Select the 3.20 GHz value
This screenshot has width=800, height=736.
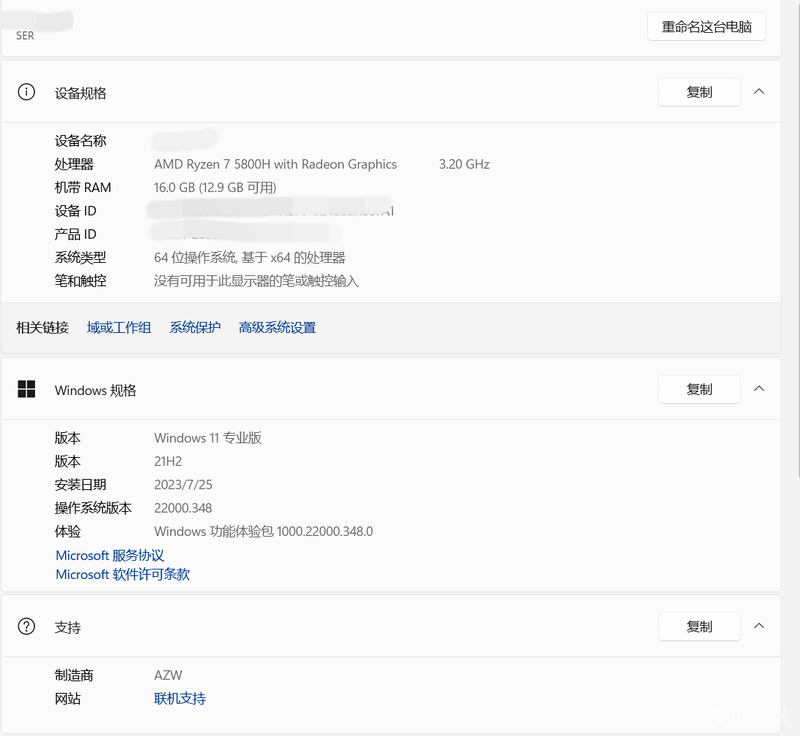(464, 164)
